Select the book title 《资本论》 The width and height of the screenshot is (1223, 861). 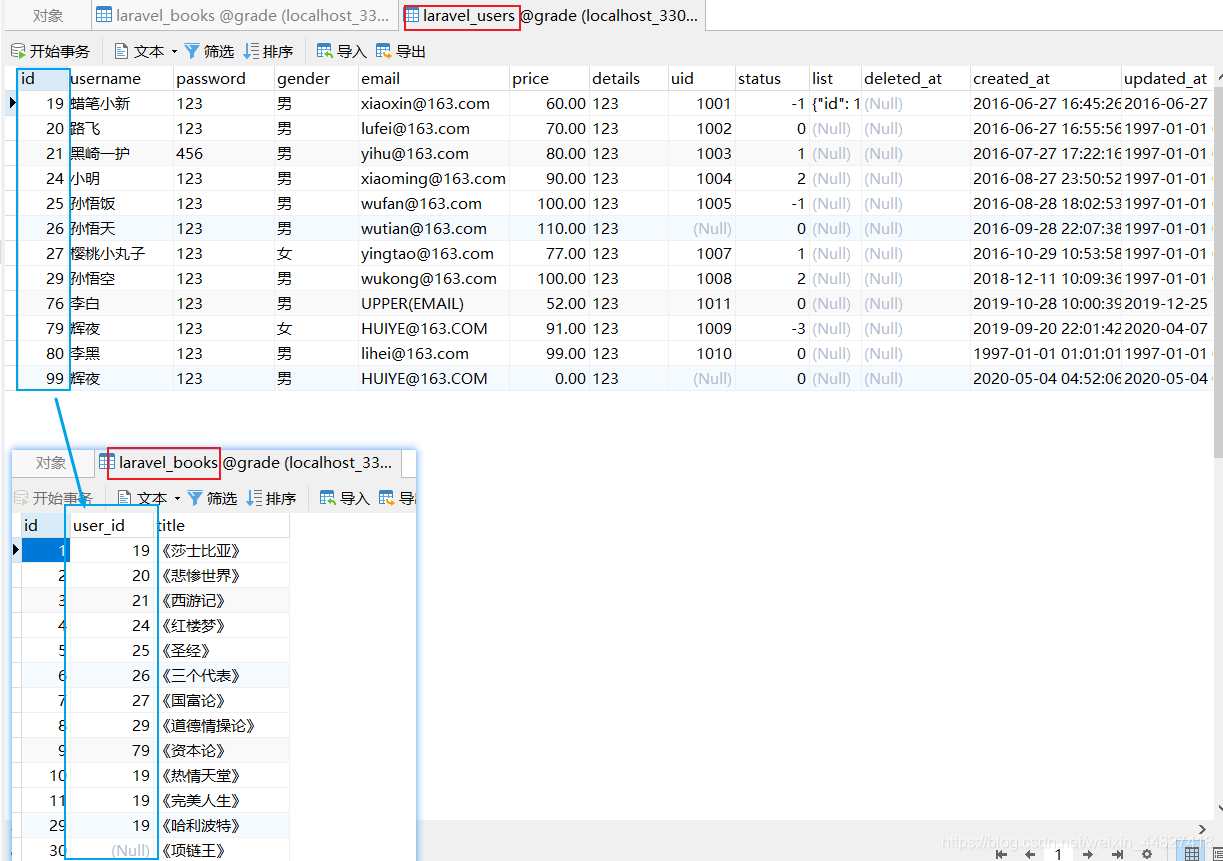(x=222, y=750)
